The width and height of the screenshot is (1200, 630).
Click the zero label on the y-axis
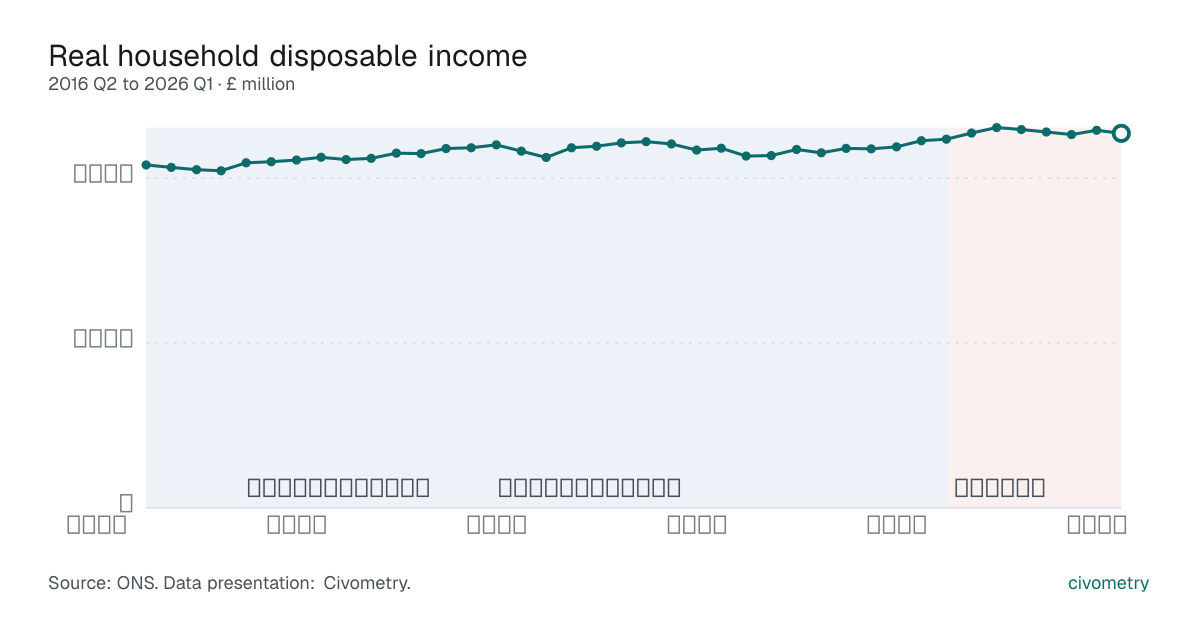click(126, 503)
